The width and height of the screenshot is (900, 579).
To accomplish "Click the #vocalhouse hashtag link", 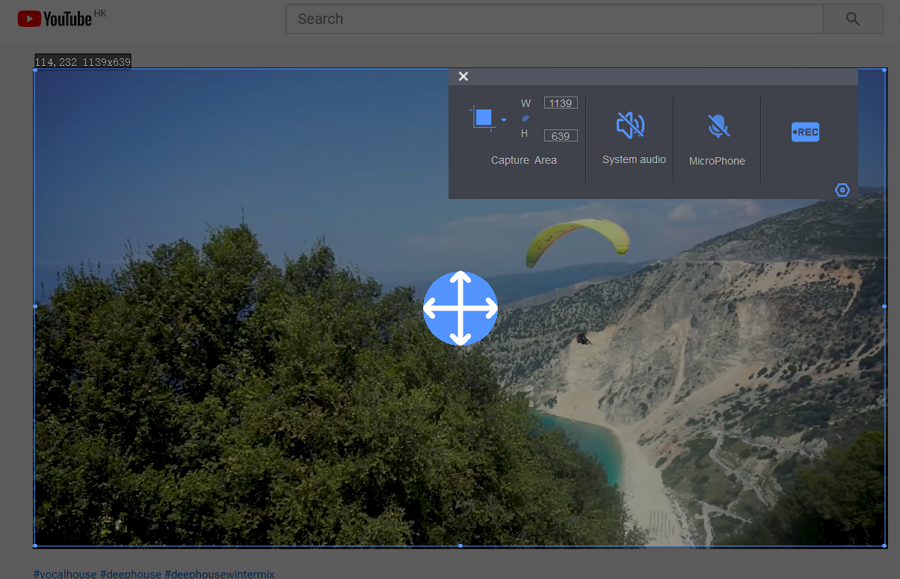I will pos(65,574).
